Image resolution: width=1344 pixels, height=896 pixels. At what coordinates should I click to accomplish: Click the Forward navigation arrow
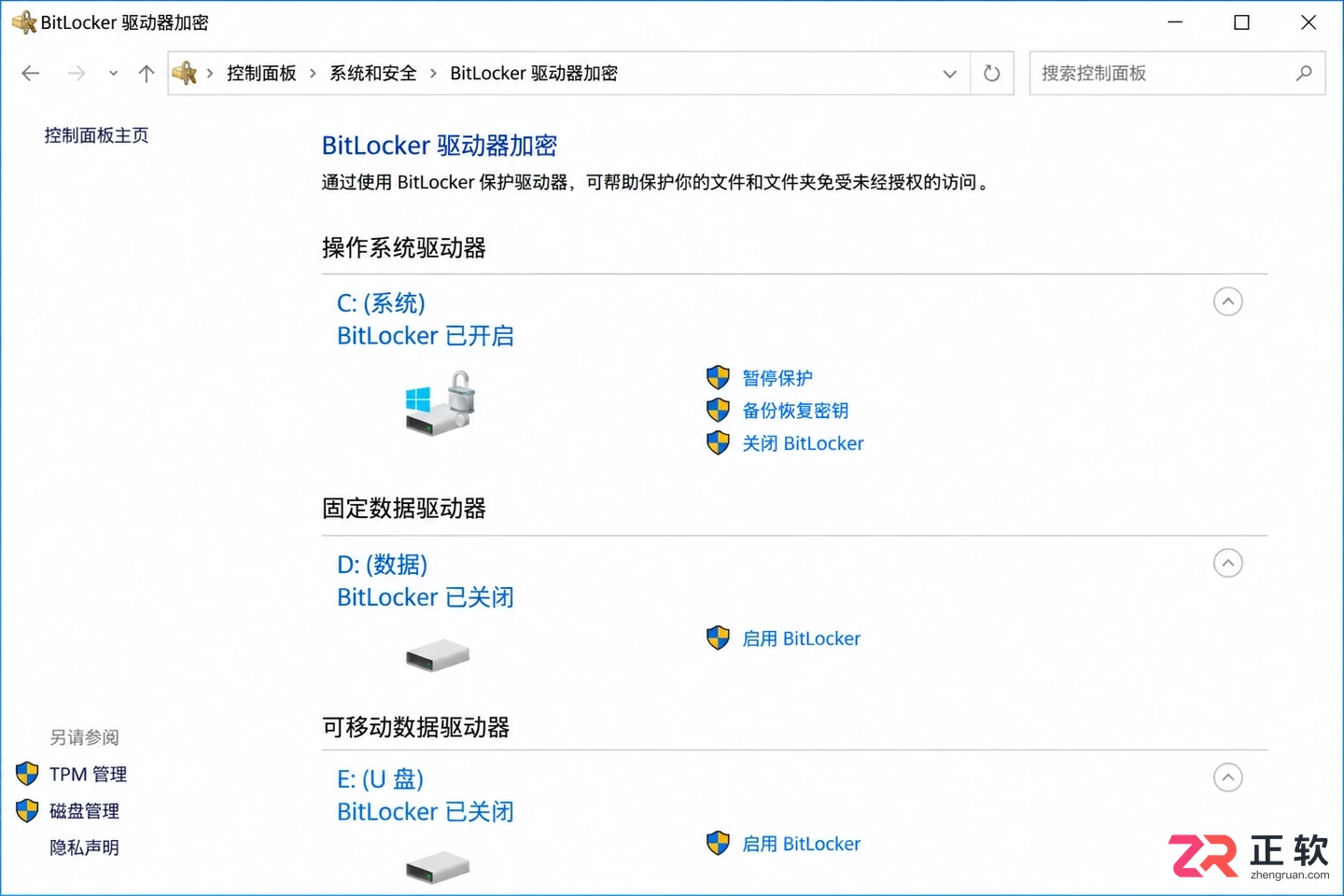tap(77, 74)
